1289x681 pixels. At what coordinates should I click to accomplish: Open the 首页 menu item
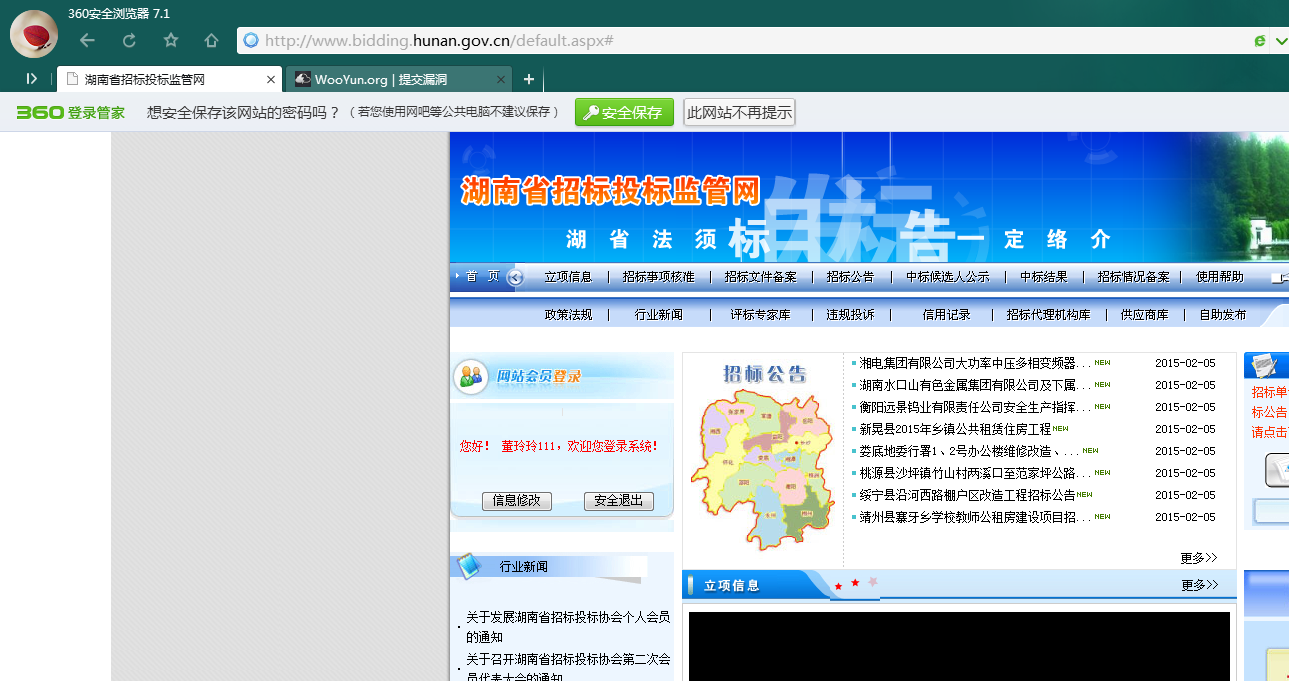(482, 277)
